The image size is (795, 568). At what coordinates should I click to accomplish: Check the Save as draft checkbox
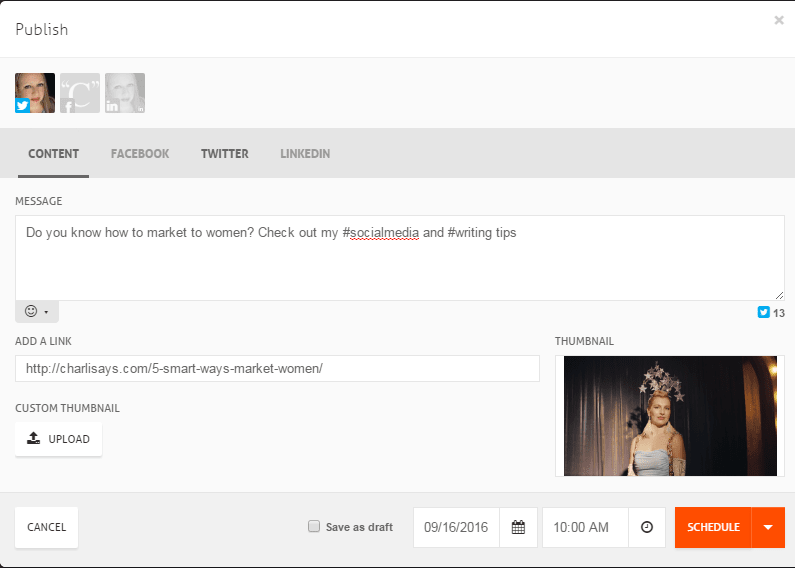coord(314,526)
